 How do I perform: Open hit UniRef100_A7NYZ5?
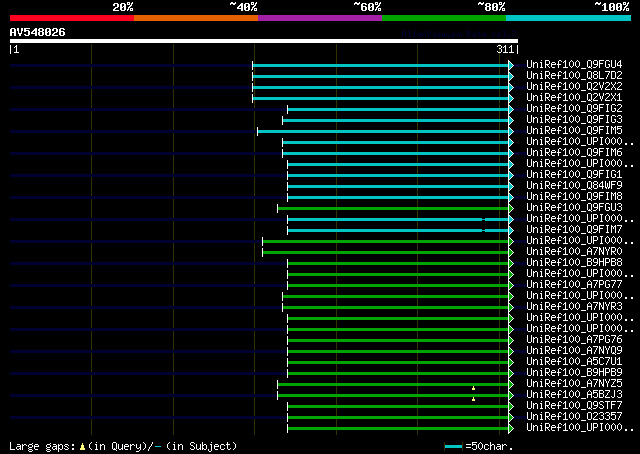point(574,384)
